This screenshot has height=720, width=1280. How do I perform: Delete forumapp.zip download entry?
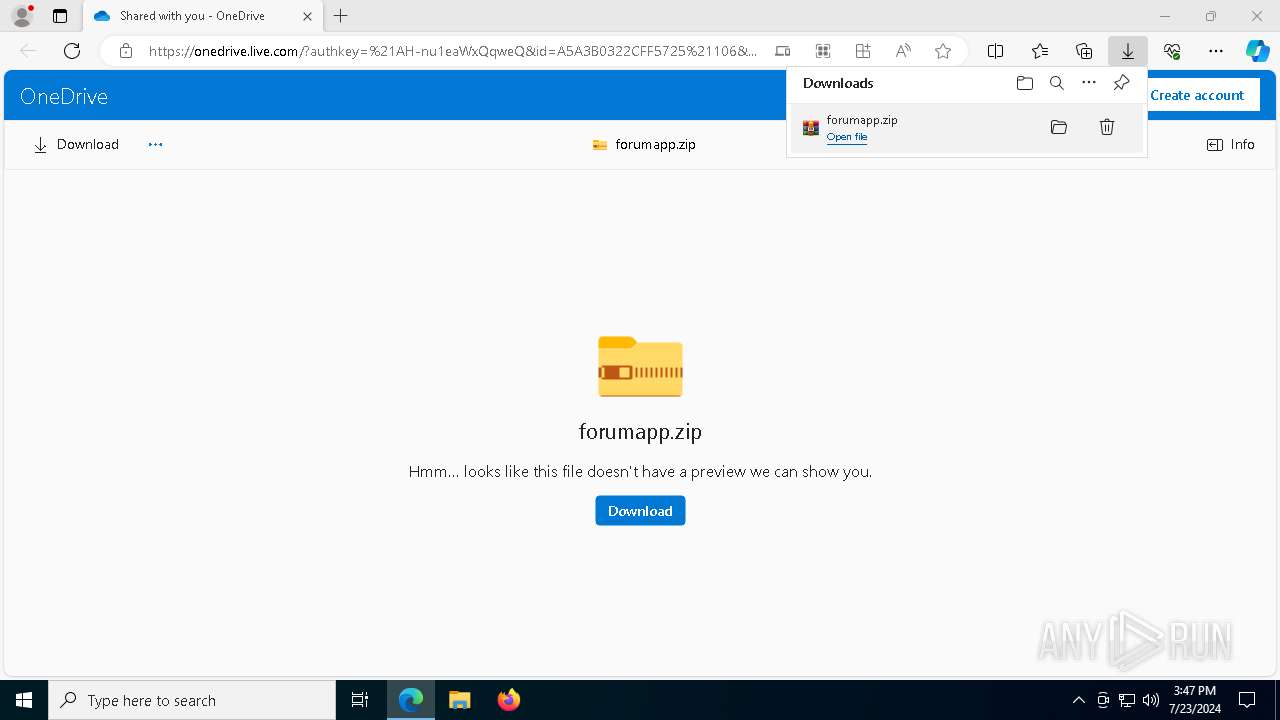1107,127
